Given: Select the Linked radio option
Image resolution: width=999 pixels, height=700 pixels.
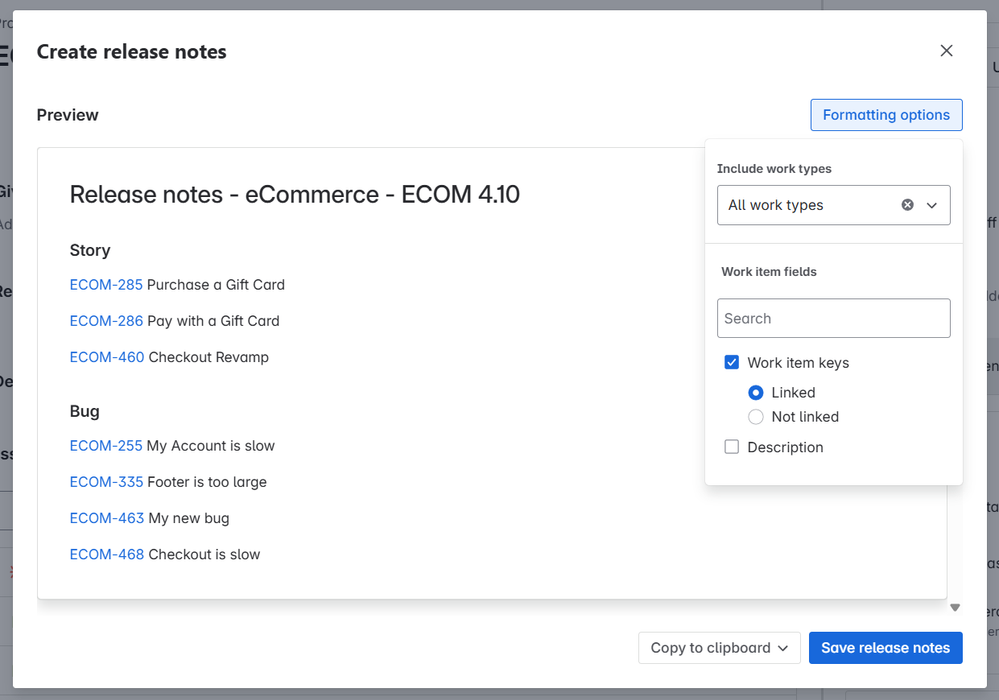Looking at the screenshot, I should pyautogui.click(x=756, y=393).
